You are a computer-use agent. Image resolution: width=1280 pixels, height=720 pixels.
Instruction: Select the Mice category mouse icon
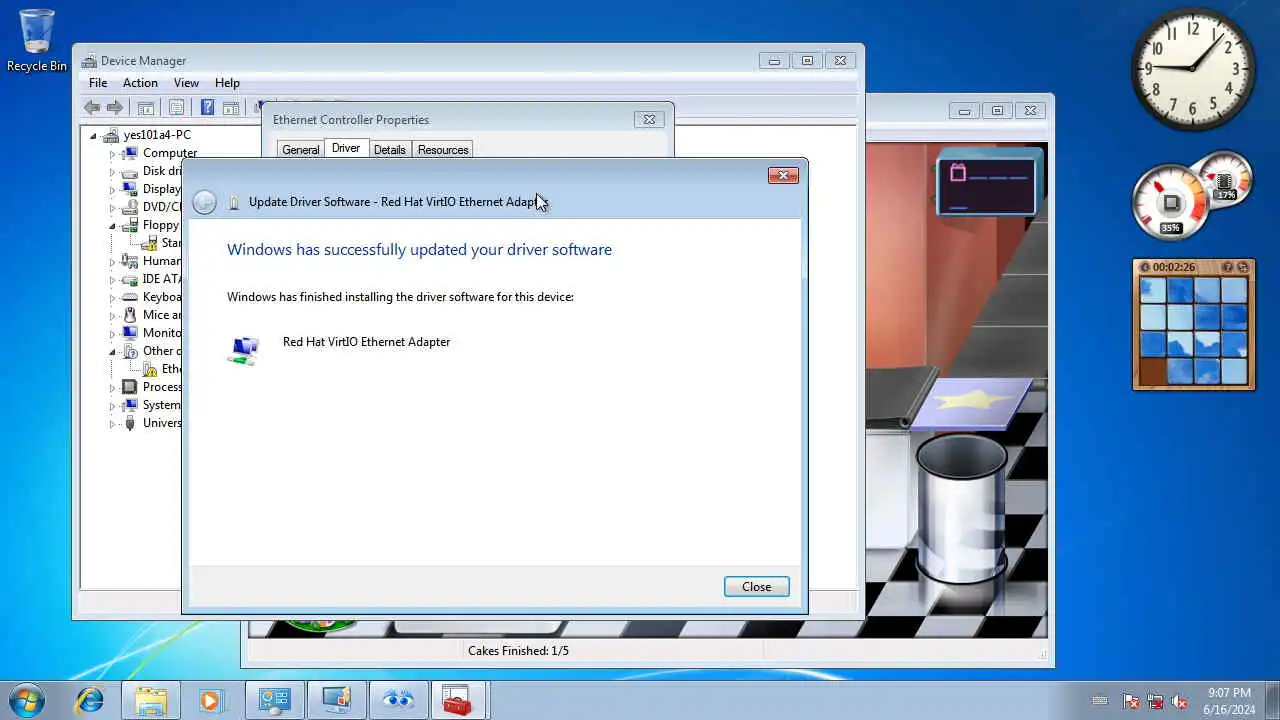129,315
